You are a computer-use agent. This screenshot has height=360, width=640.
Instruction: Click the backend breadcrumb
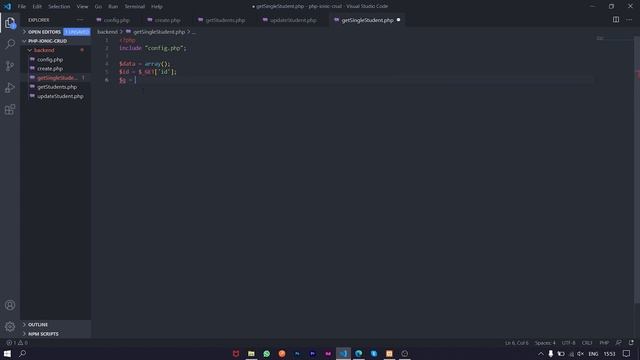click(x=107, y=32)
